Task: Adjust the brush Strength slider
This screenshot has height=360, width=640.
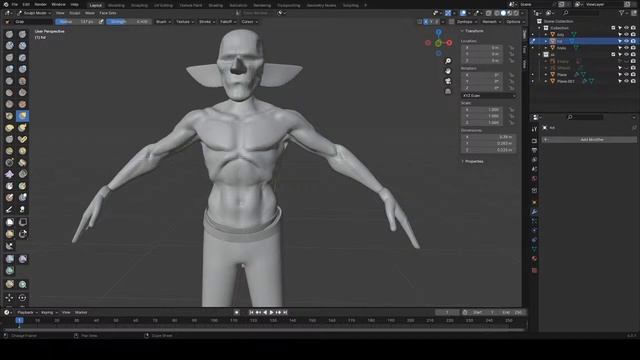Action: coord(128,22)
